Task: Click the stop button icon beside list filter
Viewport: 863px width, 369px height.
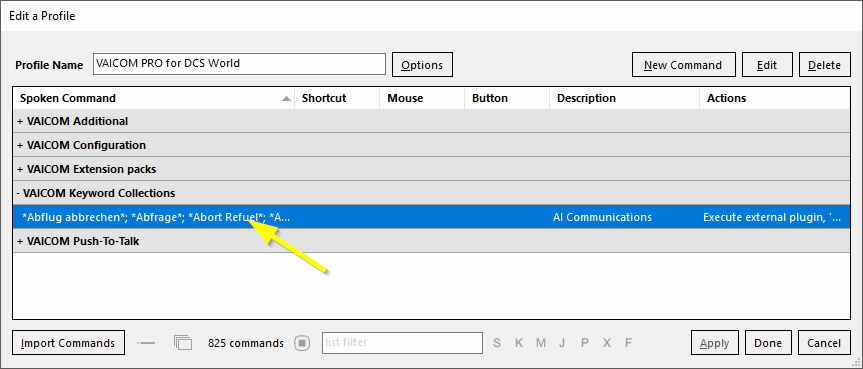Action: [302, 343]
